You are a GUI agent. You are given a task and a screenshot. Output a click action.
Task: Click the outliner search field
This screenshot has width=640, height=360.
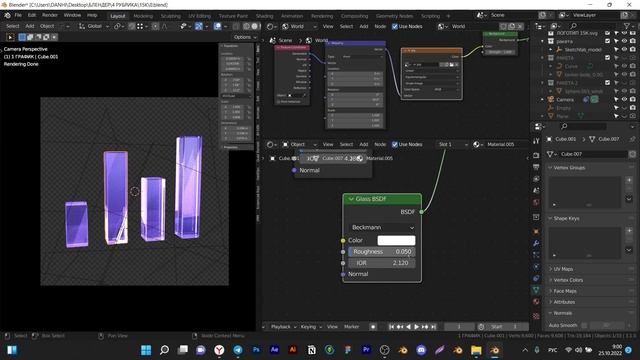click(x=592, y=26)
